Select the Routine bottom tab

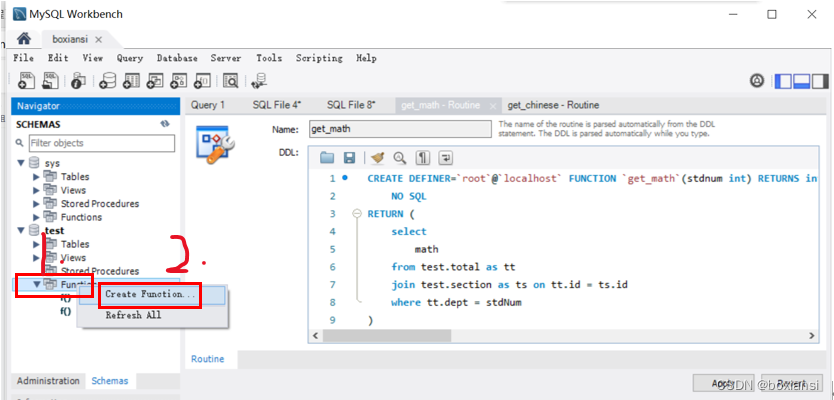pos(207,359)
